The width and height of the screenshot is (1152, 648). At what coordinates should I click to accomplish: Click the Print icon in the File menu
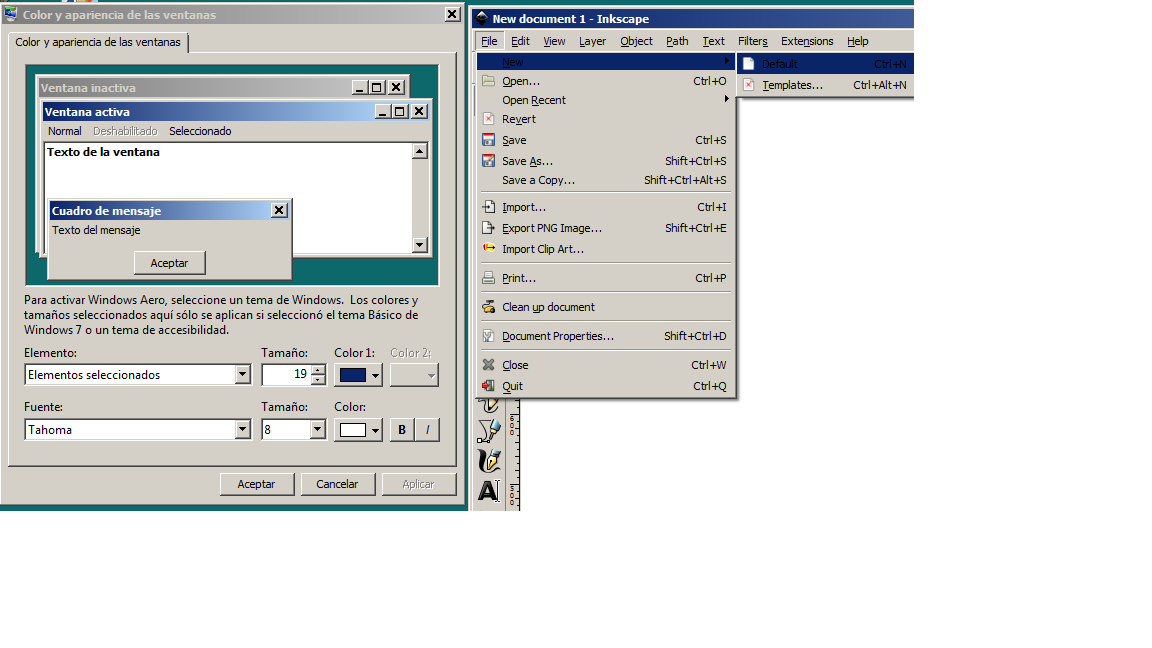tap(487, 278)
